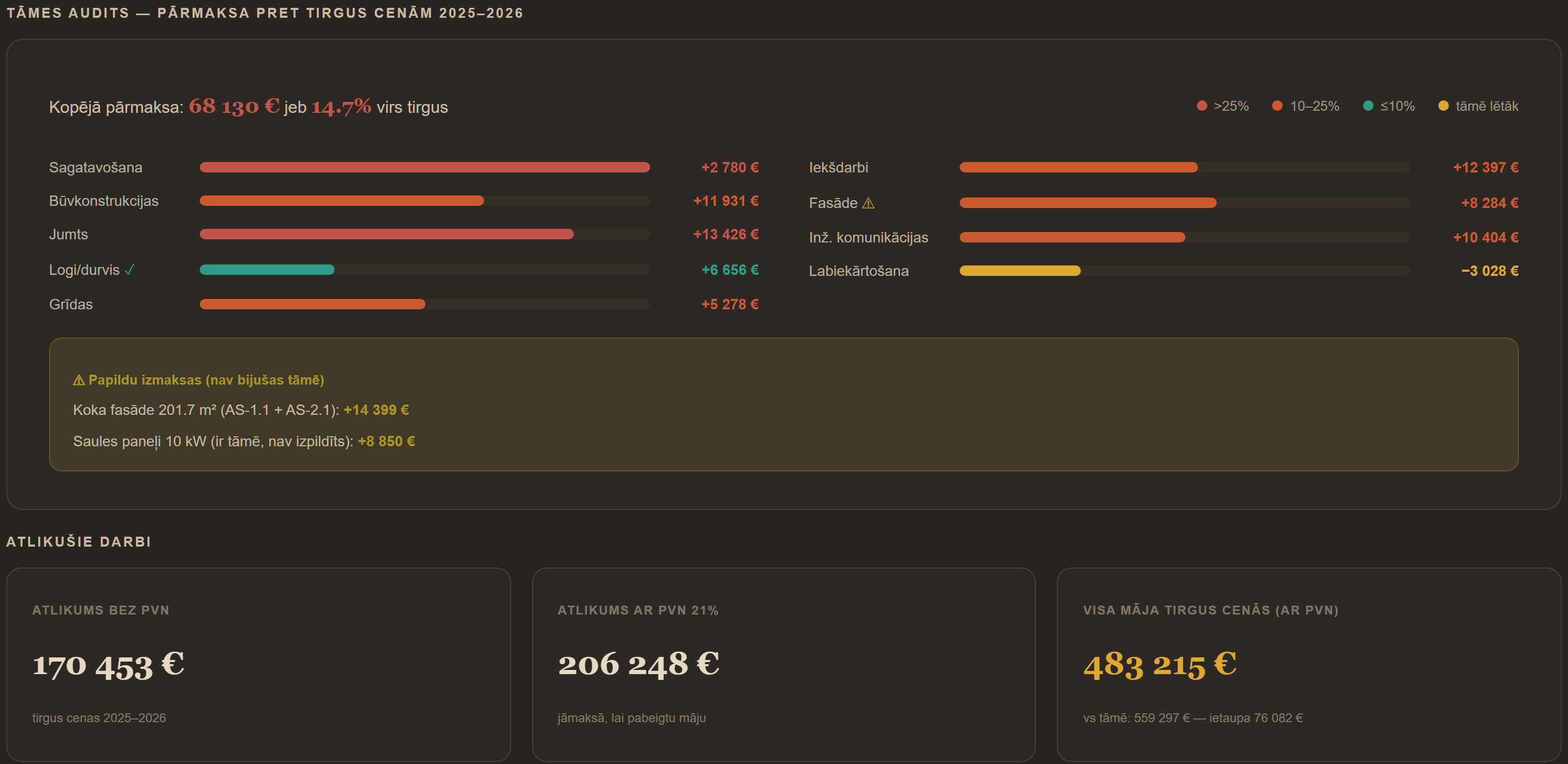Select the Būvkonstrukcijas row label
The image size is (1568, 764).
[103, 201]
